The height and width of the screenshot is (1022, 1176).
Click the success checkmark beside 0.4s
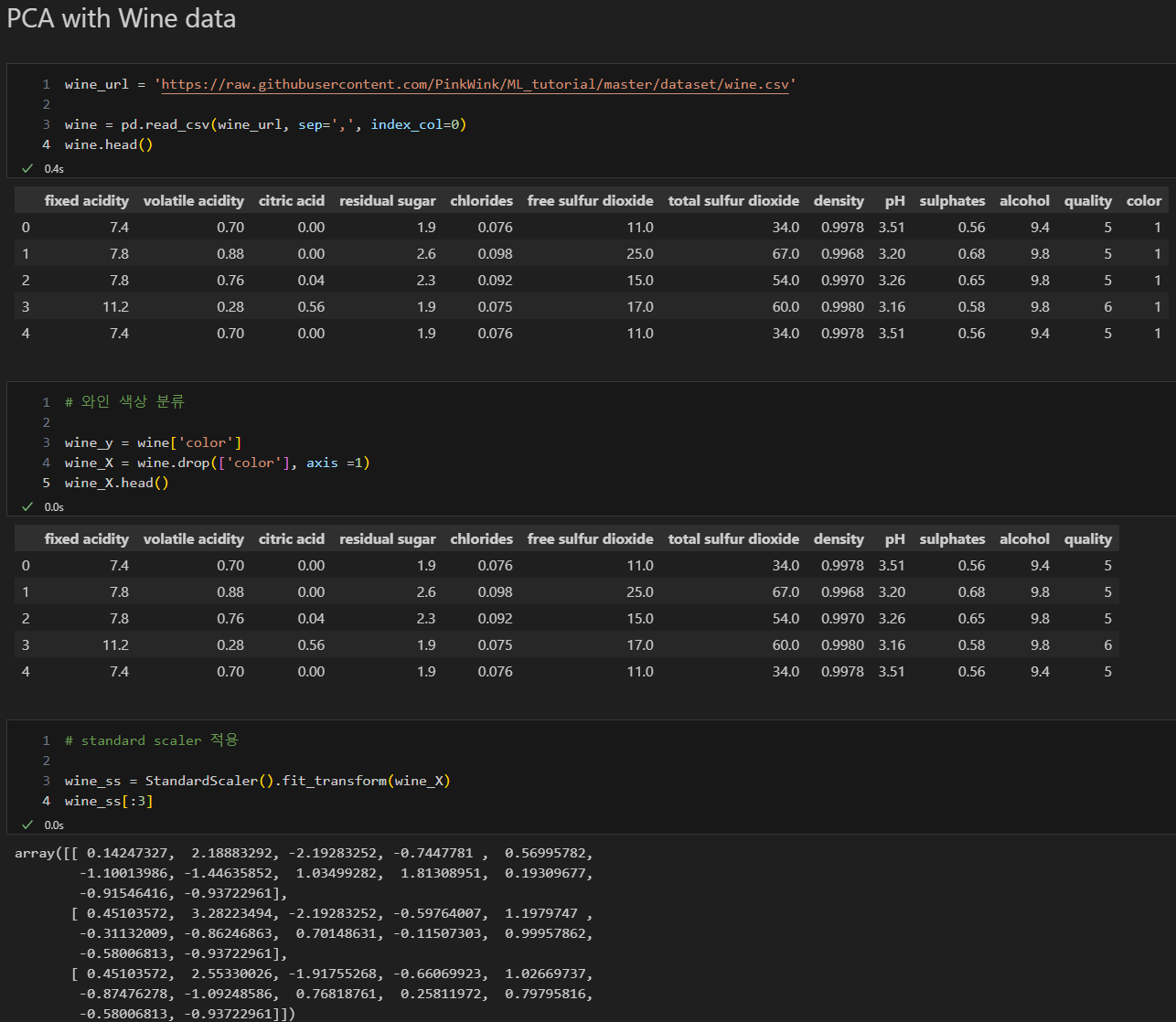click(27, 168)
